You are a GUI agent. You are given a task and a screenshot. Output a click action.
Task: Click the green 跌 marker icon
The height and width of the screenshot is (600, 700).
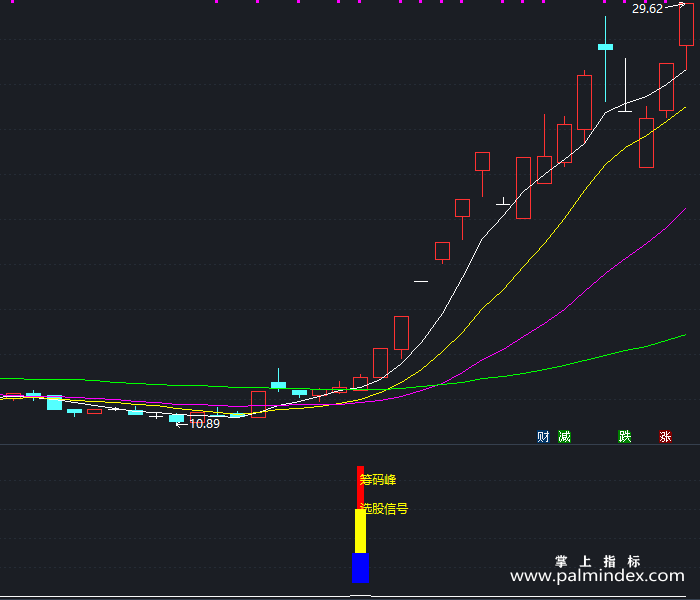click(625, 437)
